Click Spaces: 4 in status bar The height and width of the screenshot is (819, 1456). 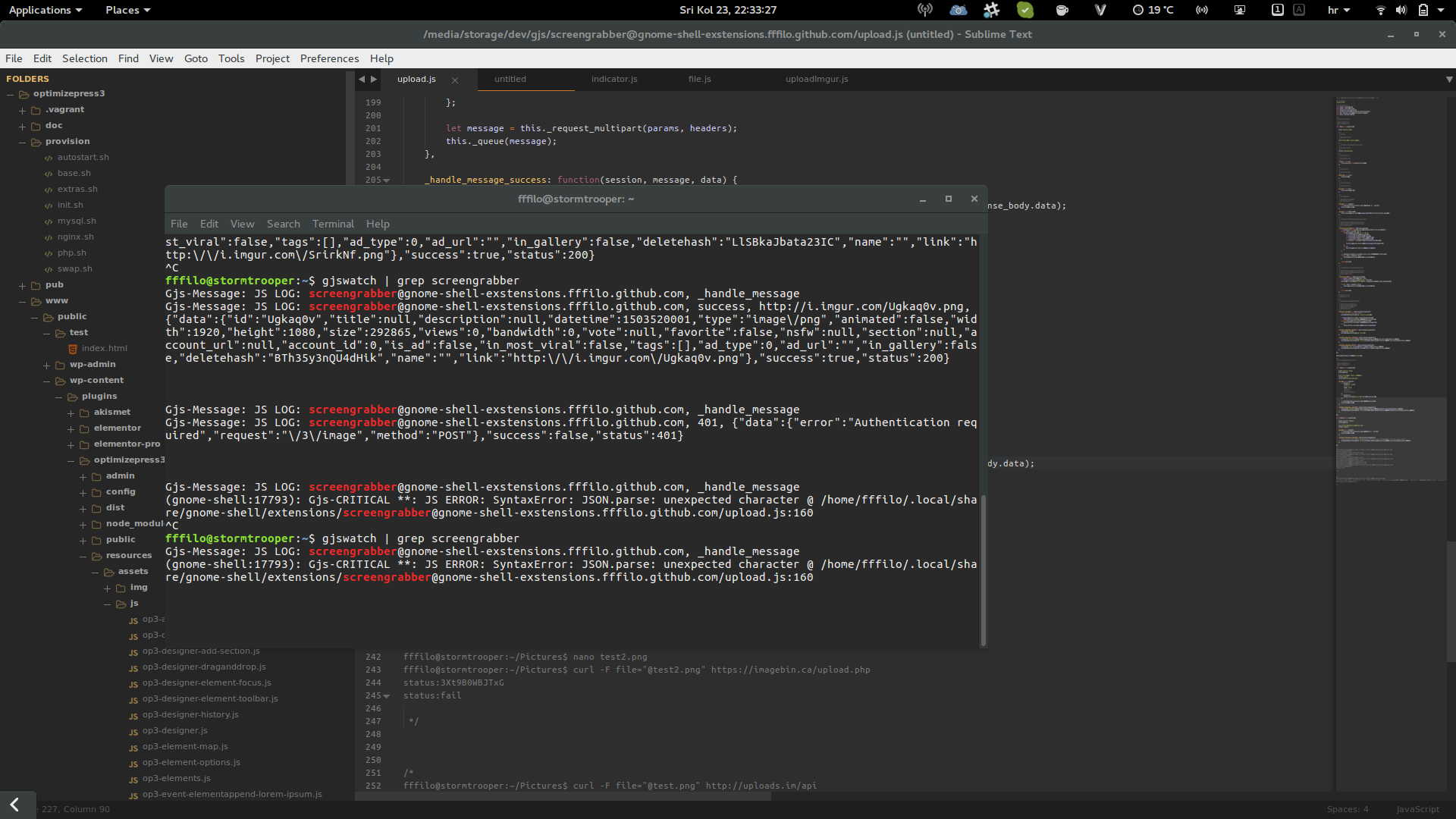pos(1348,809)
